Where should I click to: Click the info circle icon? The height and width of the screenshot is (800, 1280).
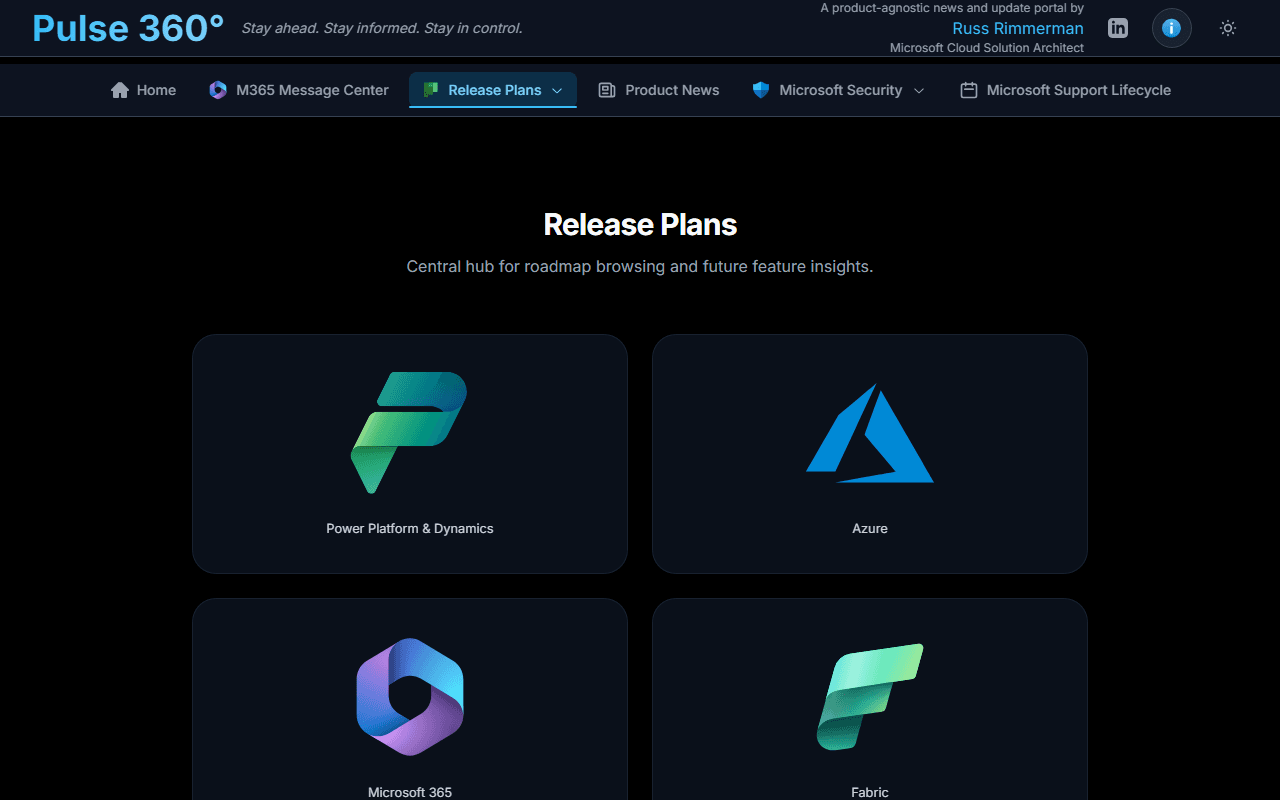(1172, 28)
